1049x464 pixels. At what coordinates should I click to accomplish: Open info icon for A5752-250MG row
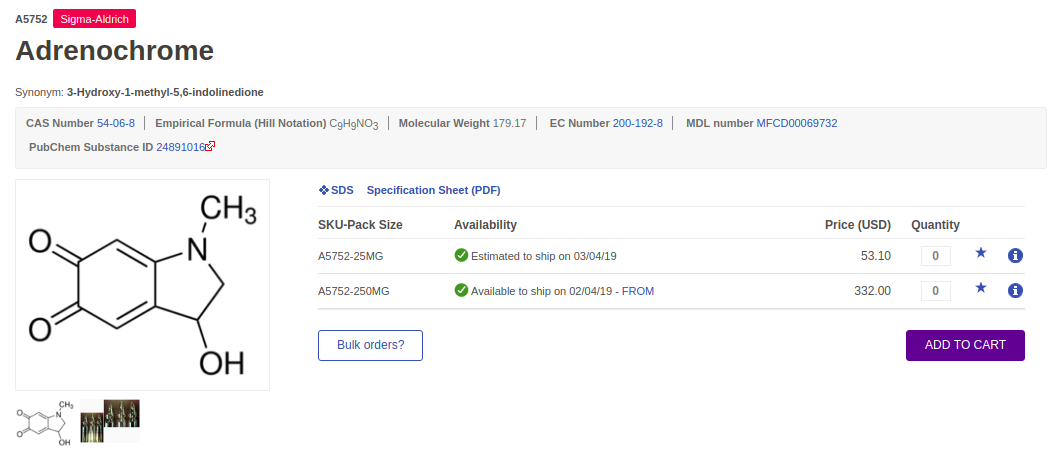pyautogui.click(x=1015, y=291)
